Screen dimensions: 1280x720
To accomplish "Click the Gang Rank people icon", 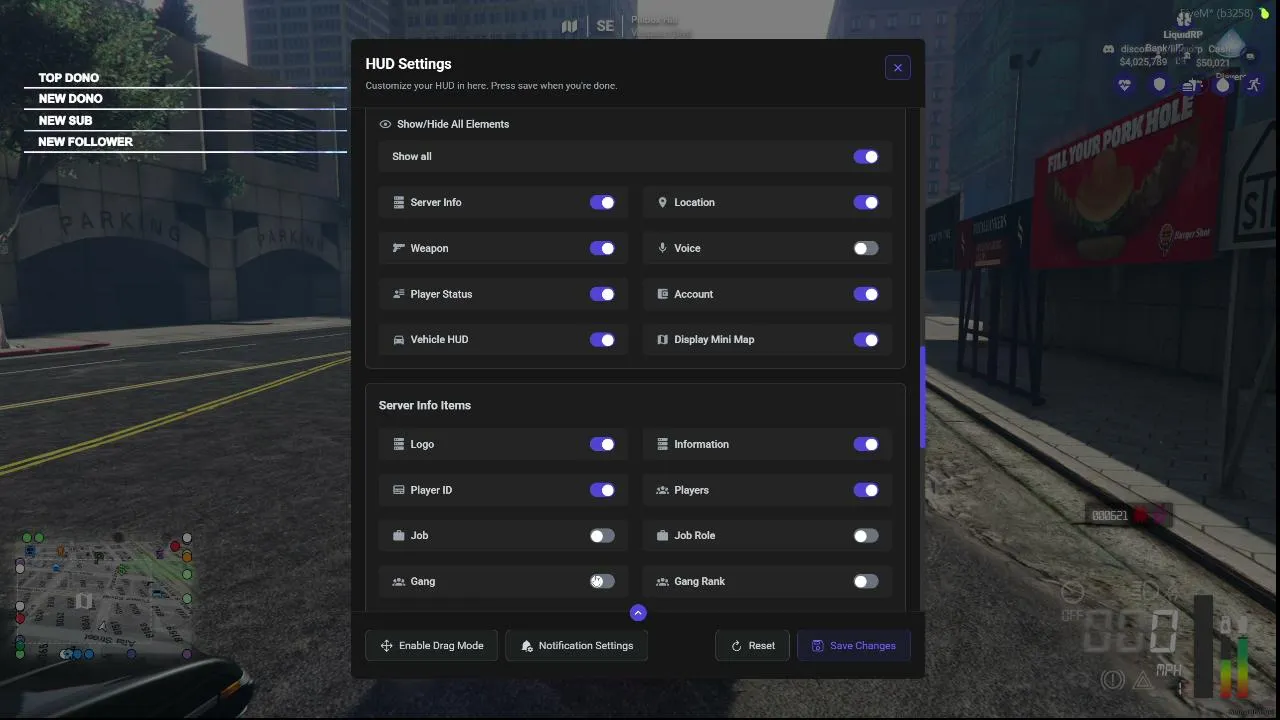I will pyautogui.click(x=662, y=581).
